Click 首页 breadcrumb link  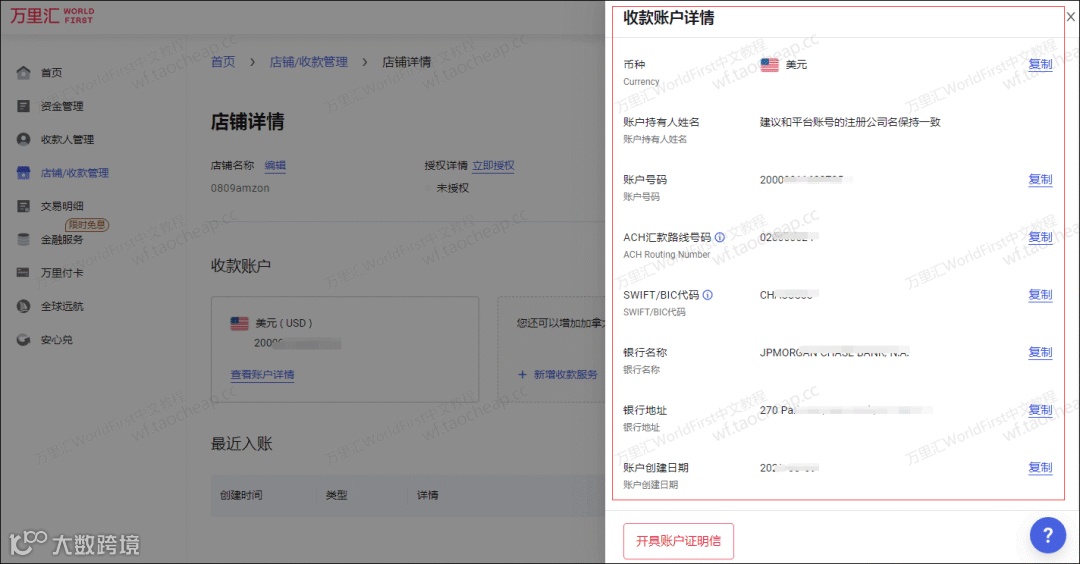coord(223,62)
